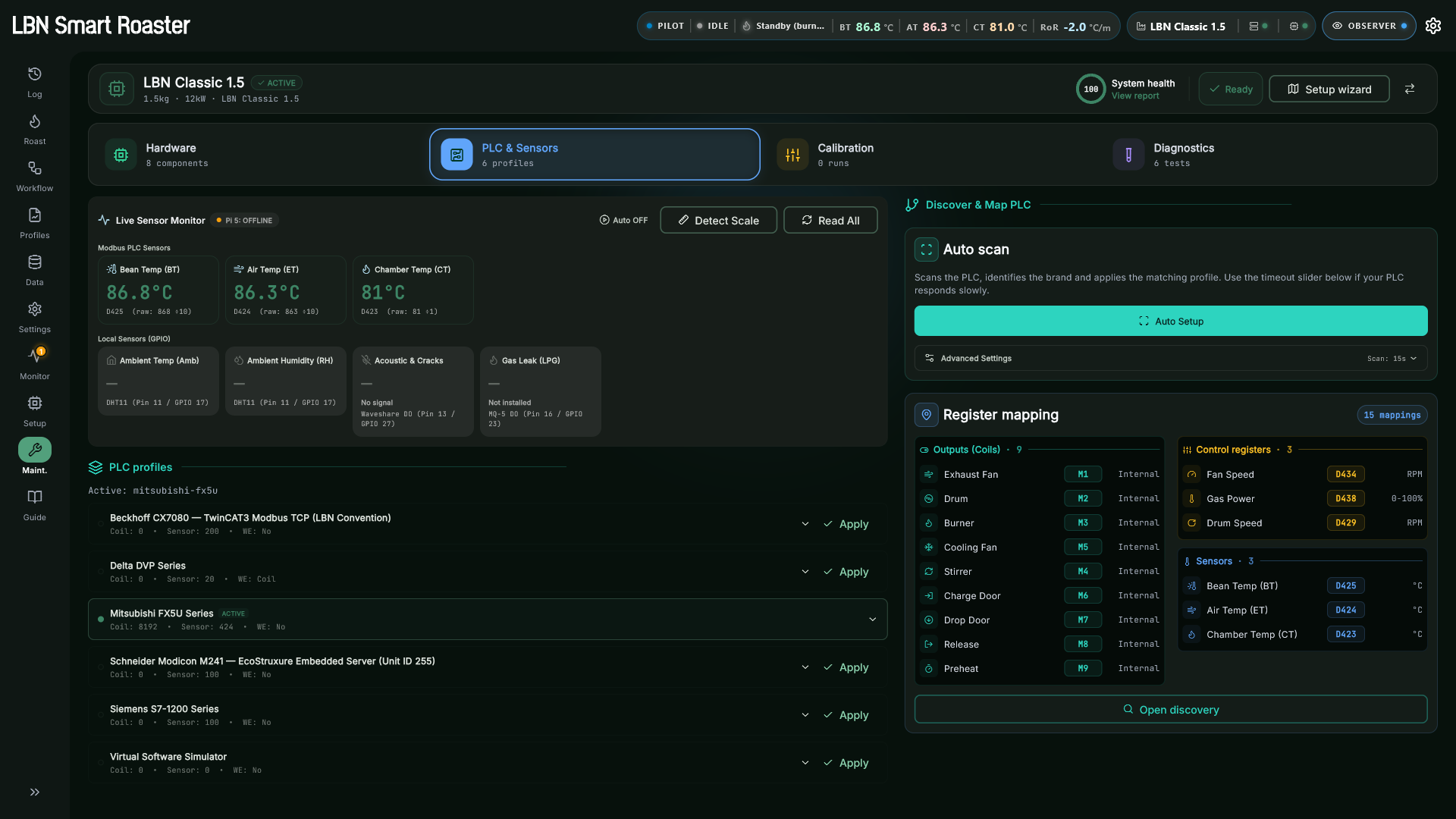The image size is (1456, 819).
Task: Click the Auto scan frame icon
Action: (927, 249)
